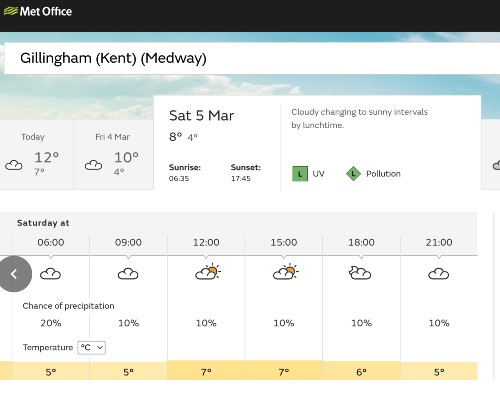The image size is (500, 396).
Task: Open the temperature unit °C dropdown
Action: point(92,348)
